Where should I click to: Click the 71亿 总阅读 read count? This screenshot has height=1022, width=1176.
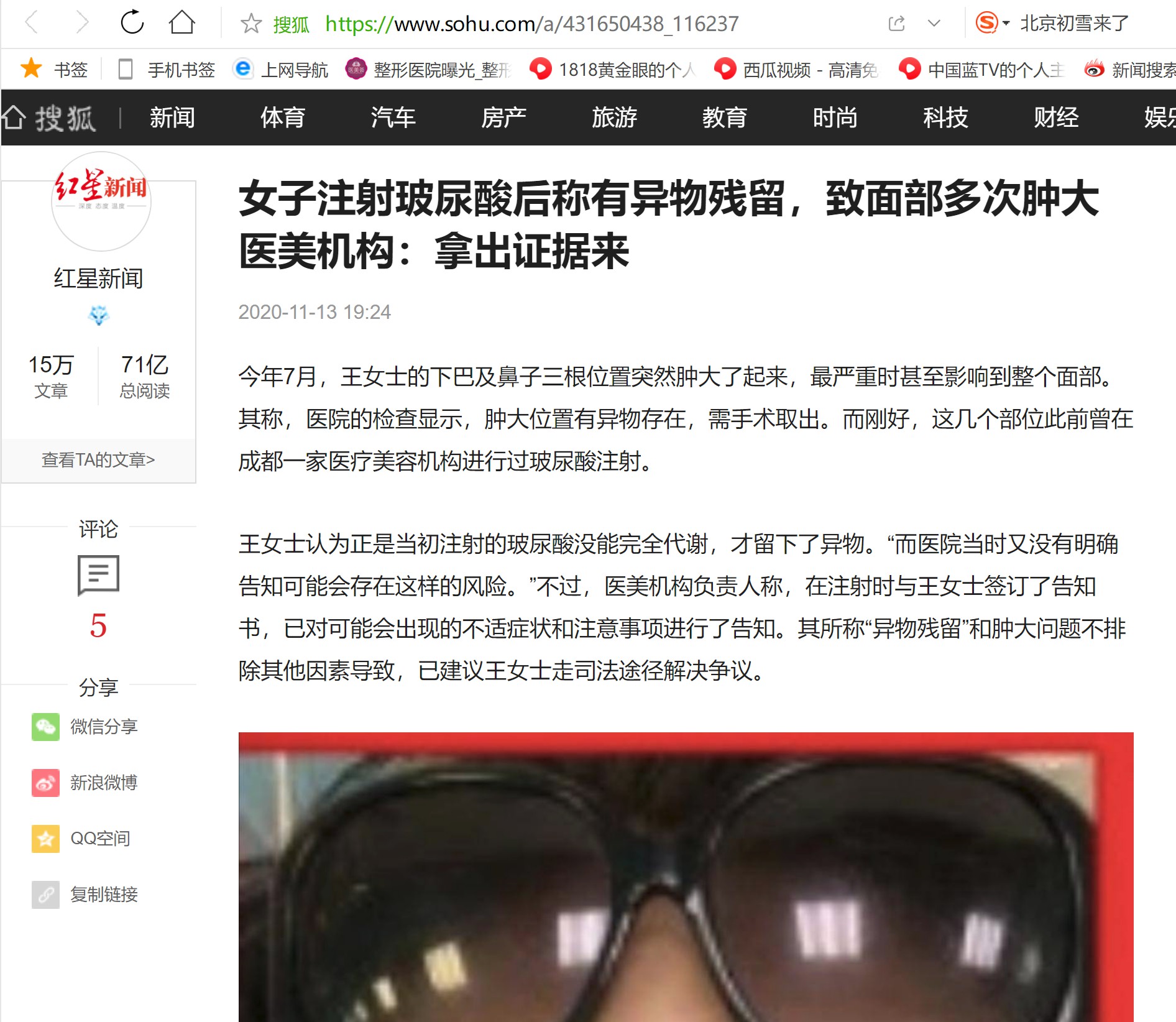click(x=144, y=376)
